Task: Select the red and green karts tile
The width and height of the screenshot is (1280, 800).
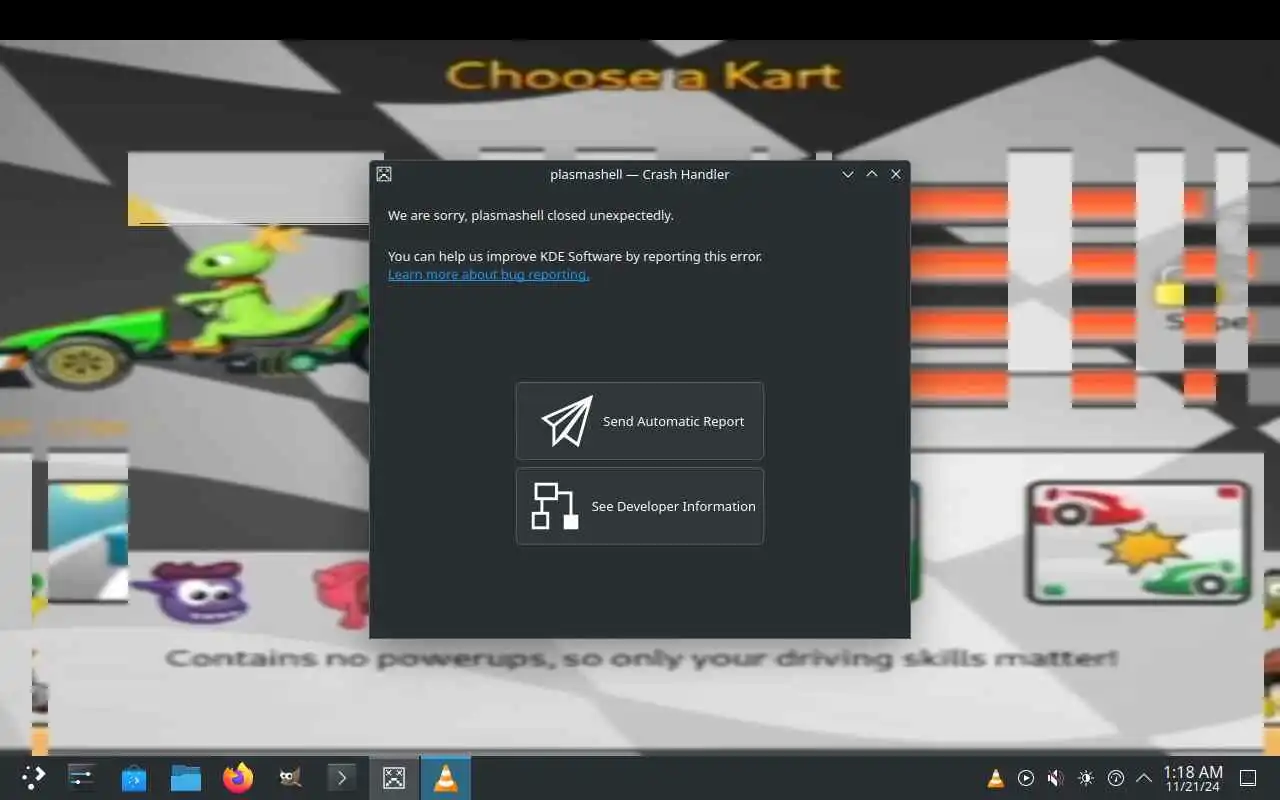Action: tap(1139, 542)
